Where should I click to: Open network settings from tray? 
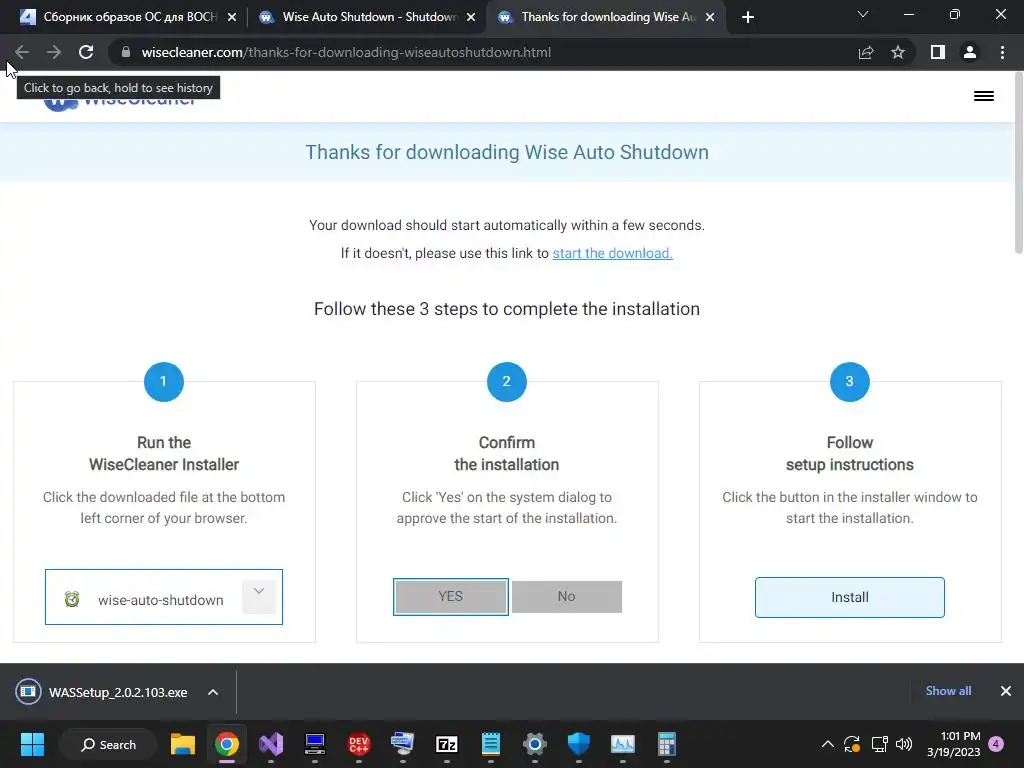point(879,744)
